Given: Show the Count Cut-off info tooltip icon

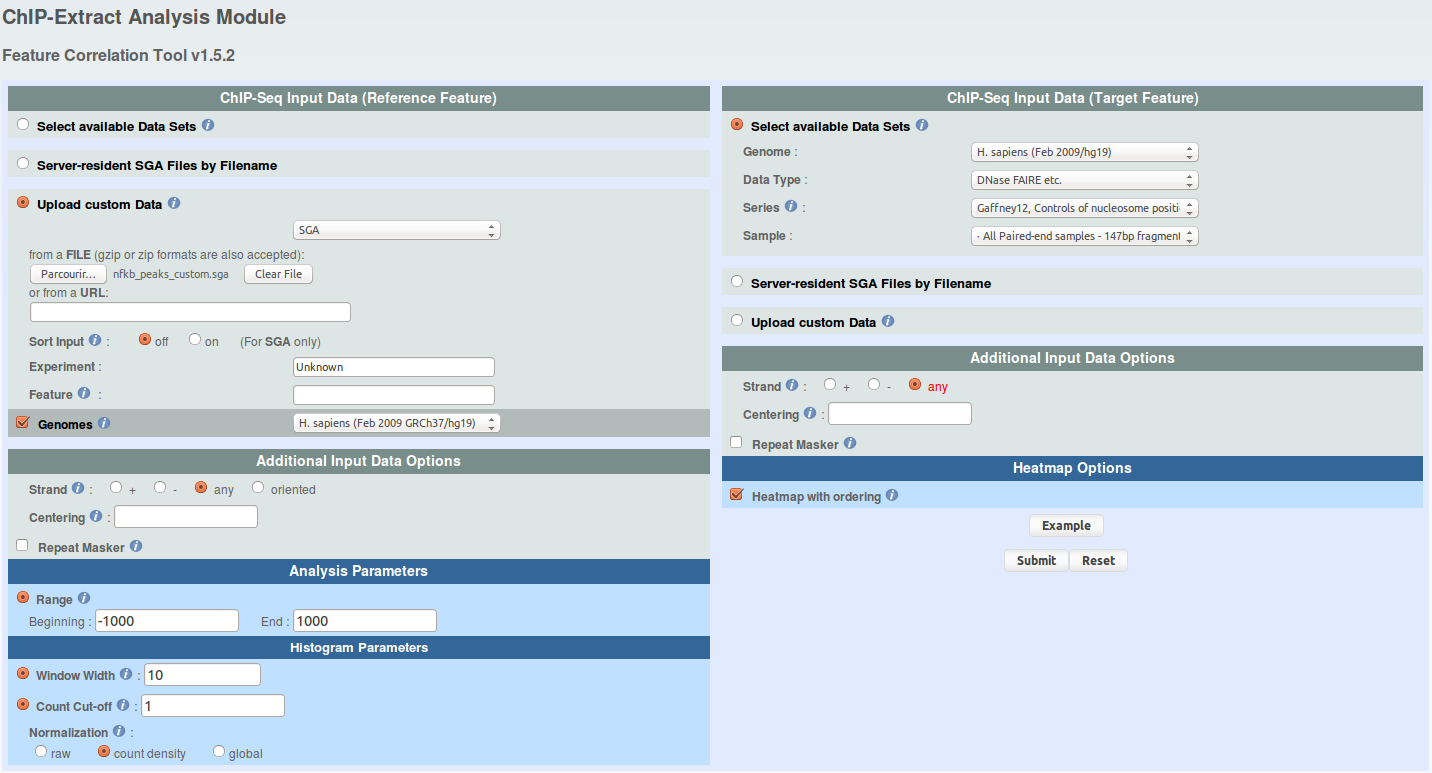Looking at the screenshot, I should 123,705.
